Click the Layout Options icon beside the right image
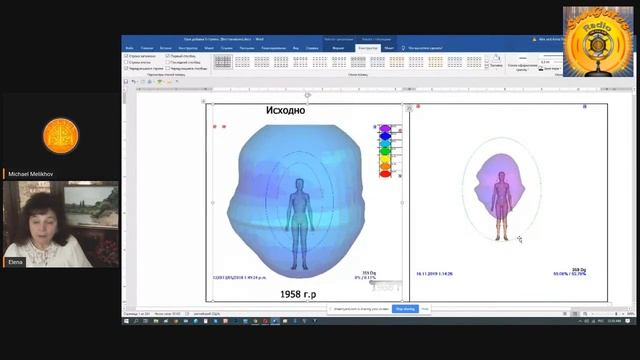 409,108
